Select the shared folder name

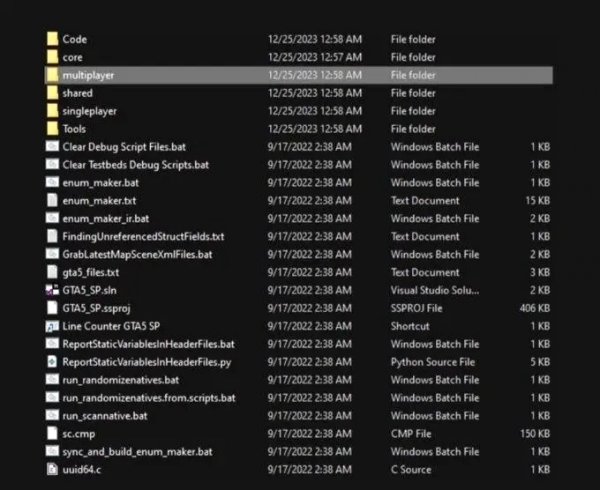77,93
